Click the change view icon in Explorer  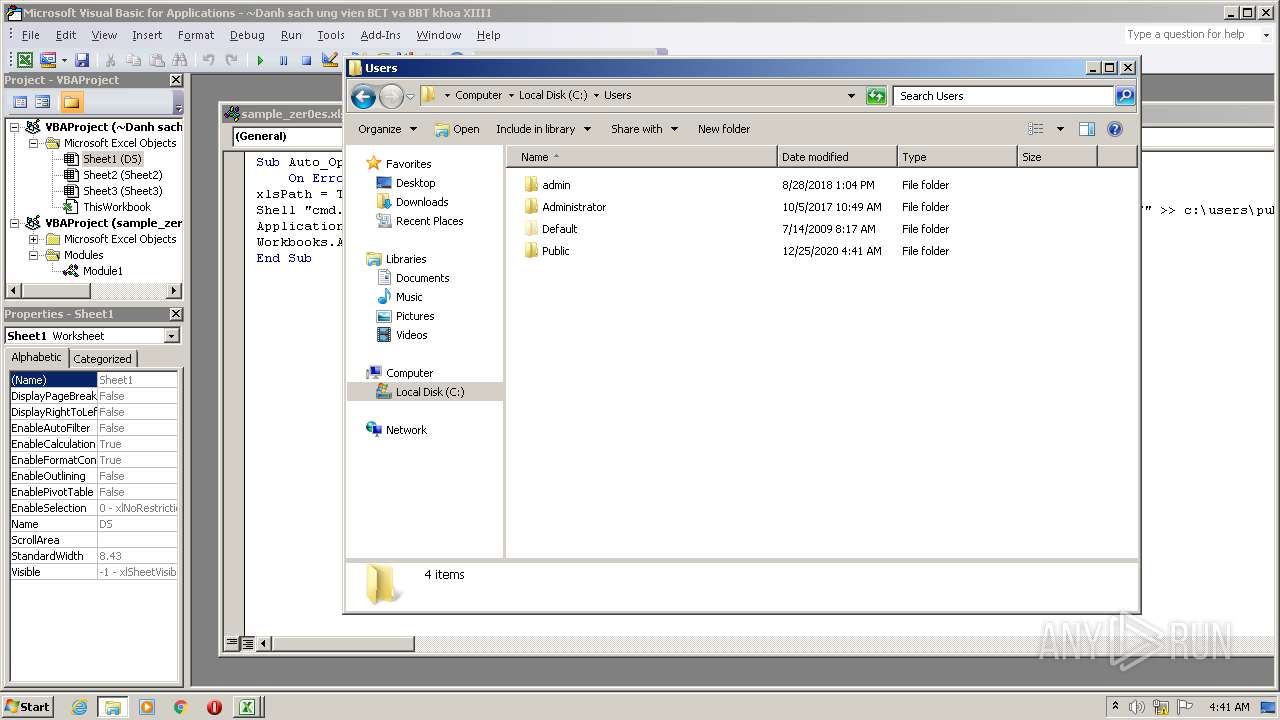tap(1036, 129)
